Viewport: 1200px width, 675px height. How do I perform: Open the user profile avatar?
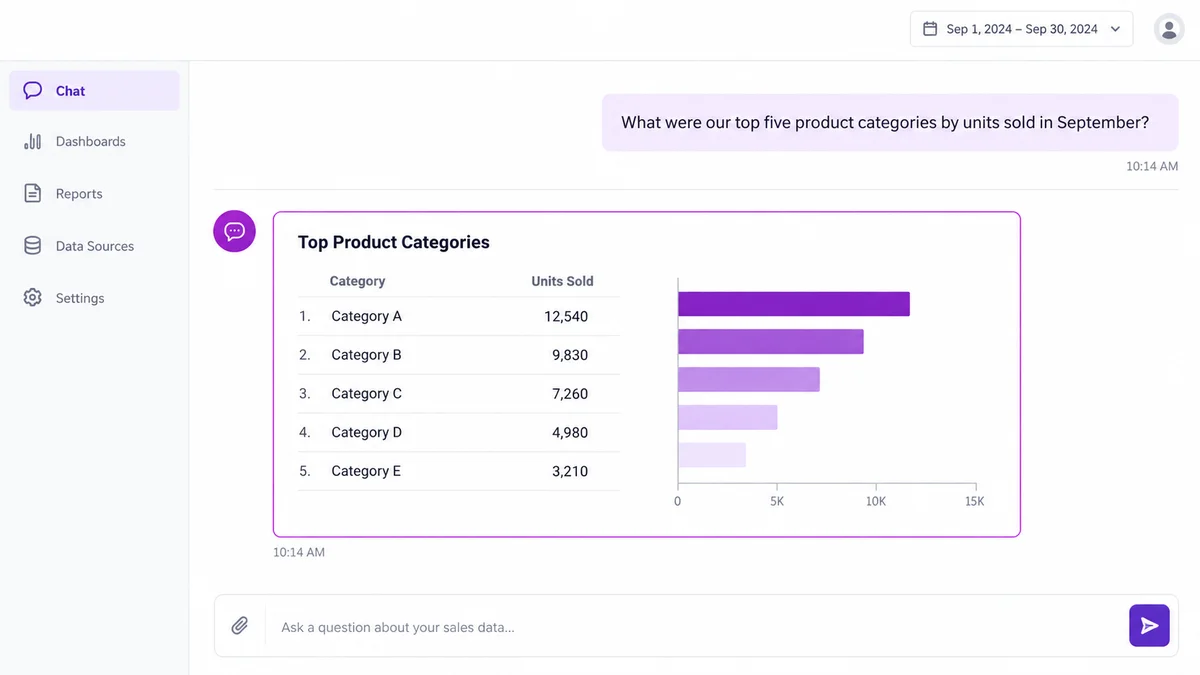1169,29
